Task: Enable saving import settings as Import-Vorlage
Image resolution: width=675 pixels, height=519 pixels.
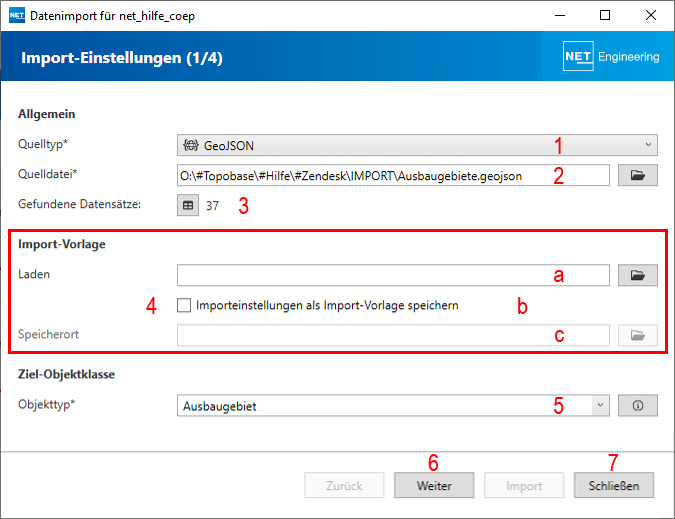Action: [184, 306]
